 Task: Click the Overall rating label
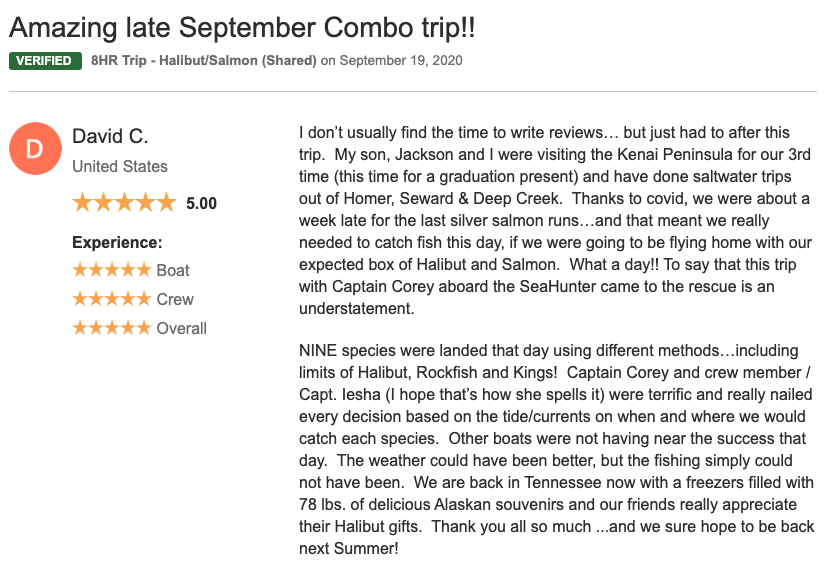pos(182,328)
